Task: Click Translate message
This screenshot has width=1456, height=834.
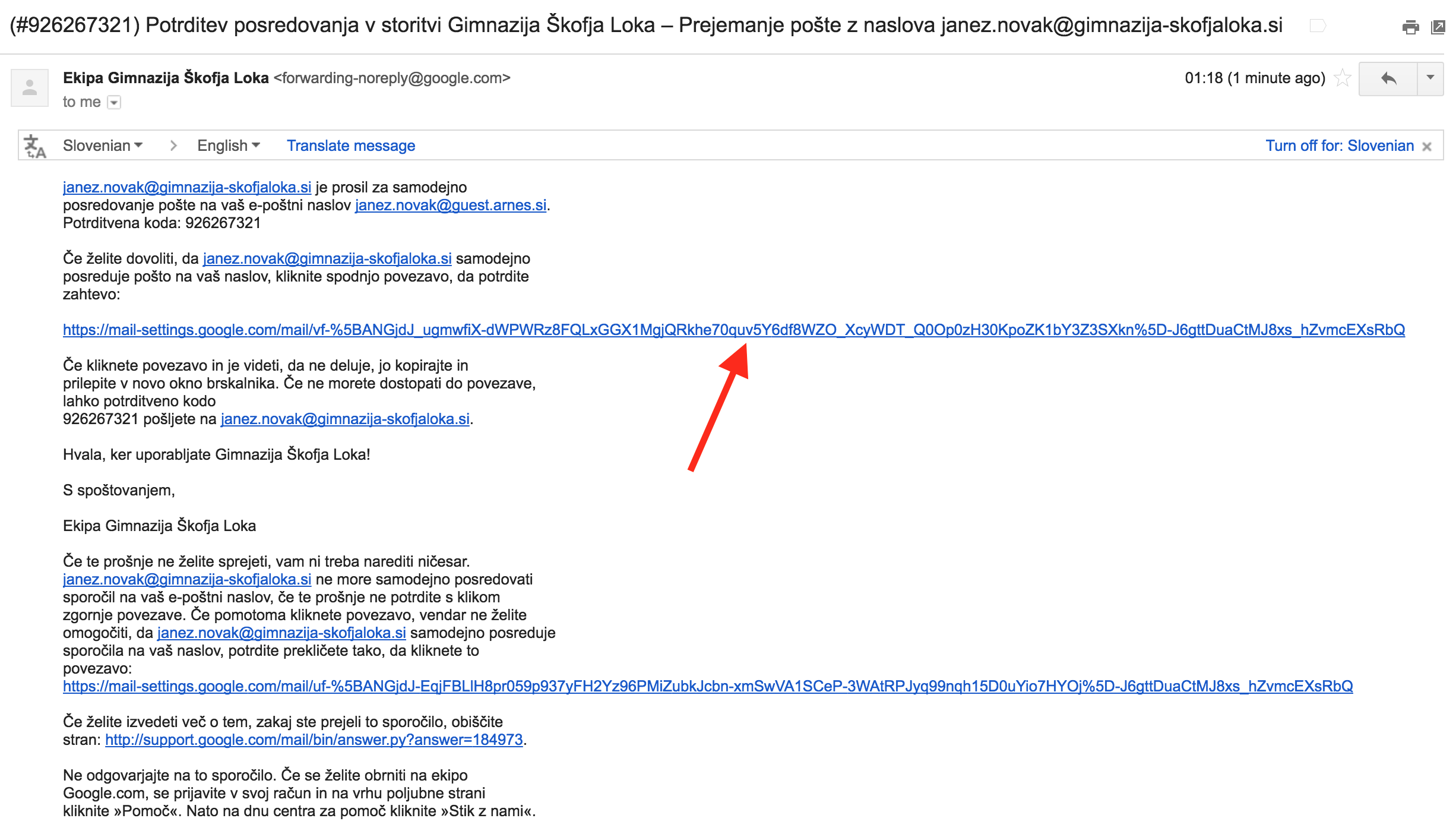Action: 350,146
